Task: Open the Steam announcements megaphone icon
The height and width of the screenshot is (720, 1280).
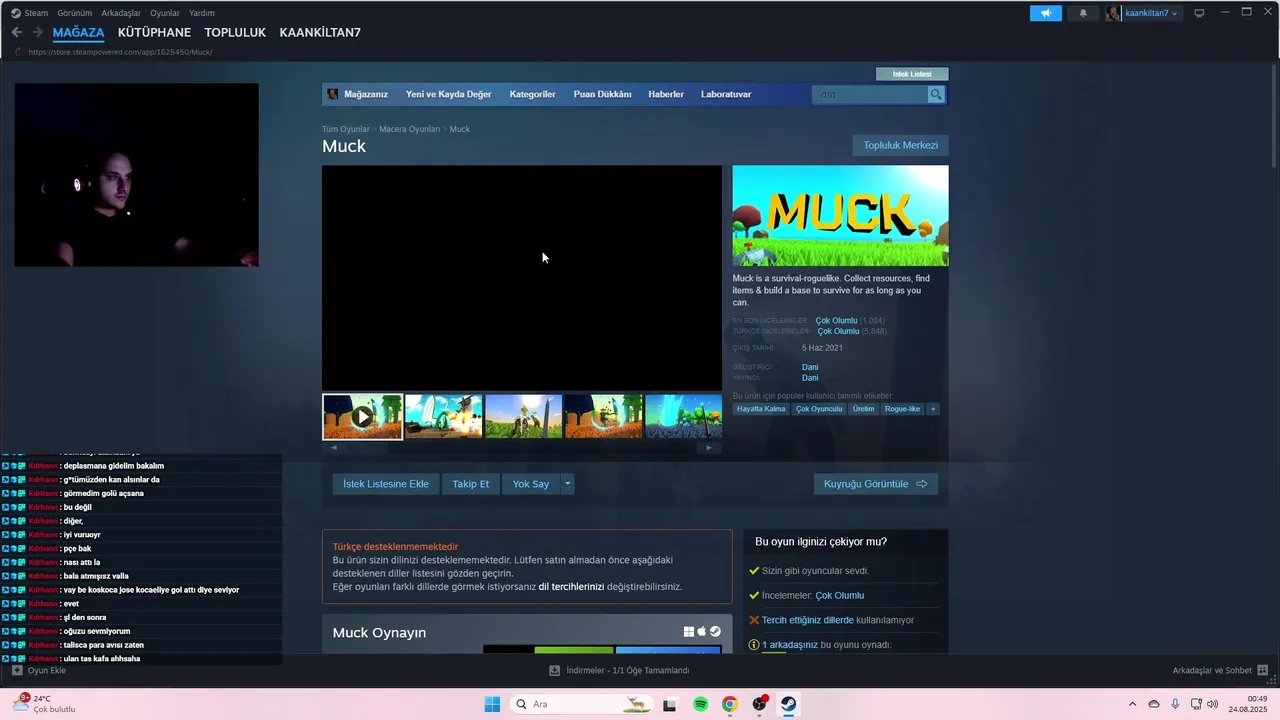Action: click(x=1045, y=13)
